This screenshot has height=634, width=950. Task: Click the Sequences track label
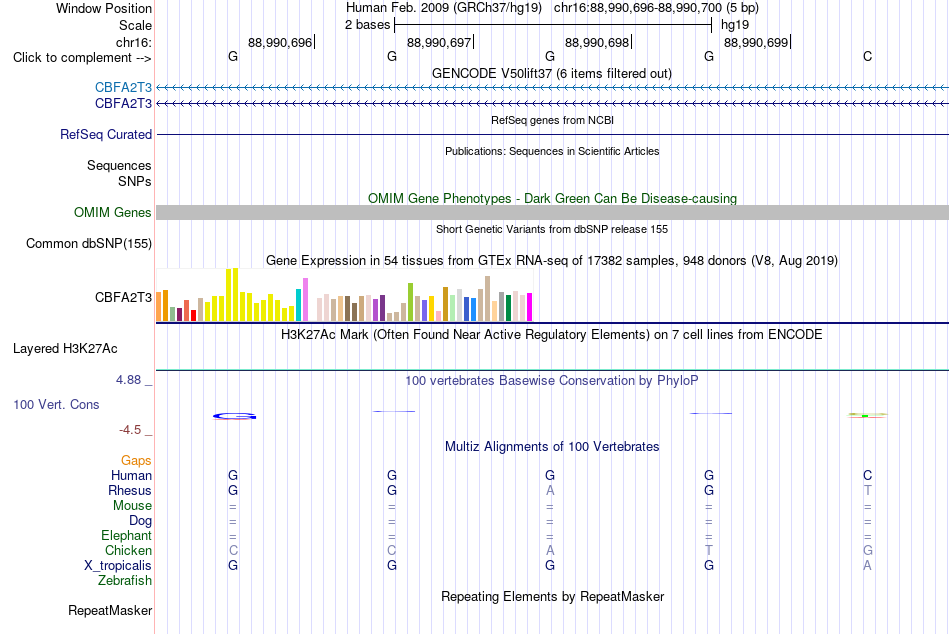(119, 165)
